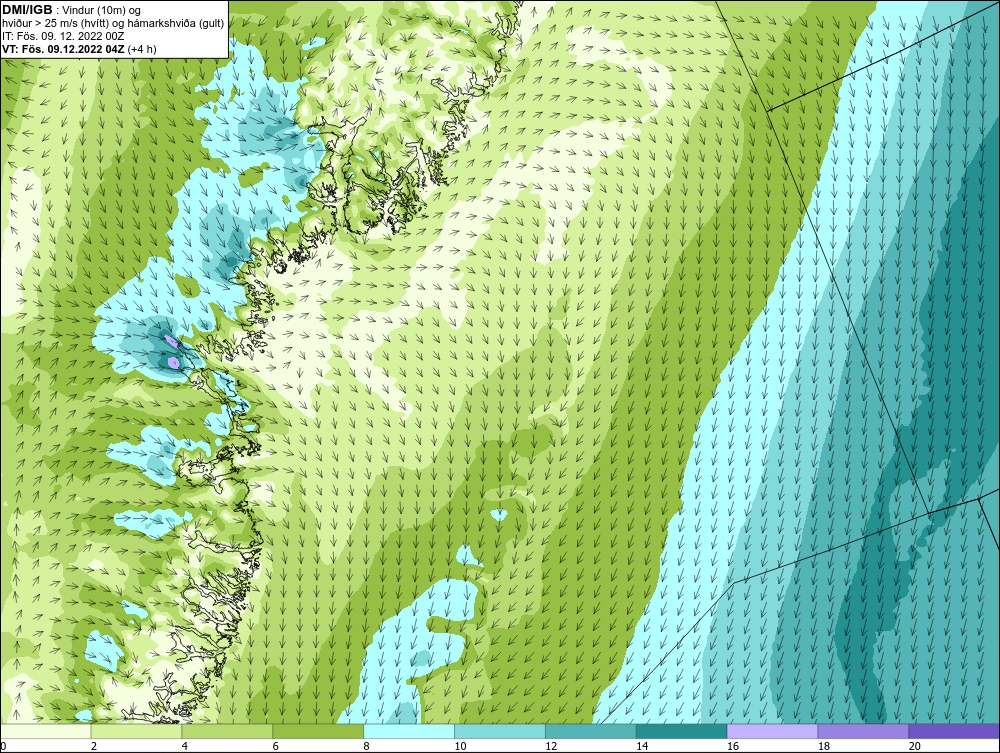Image resolution: width=1000 pixels, height=753 pixels.
Task: Click the color scale label '4'
Action: pos(185,746)
